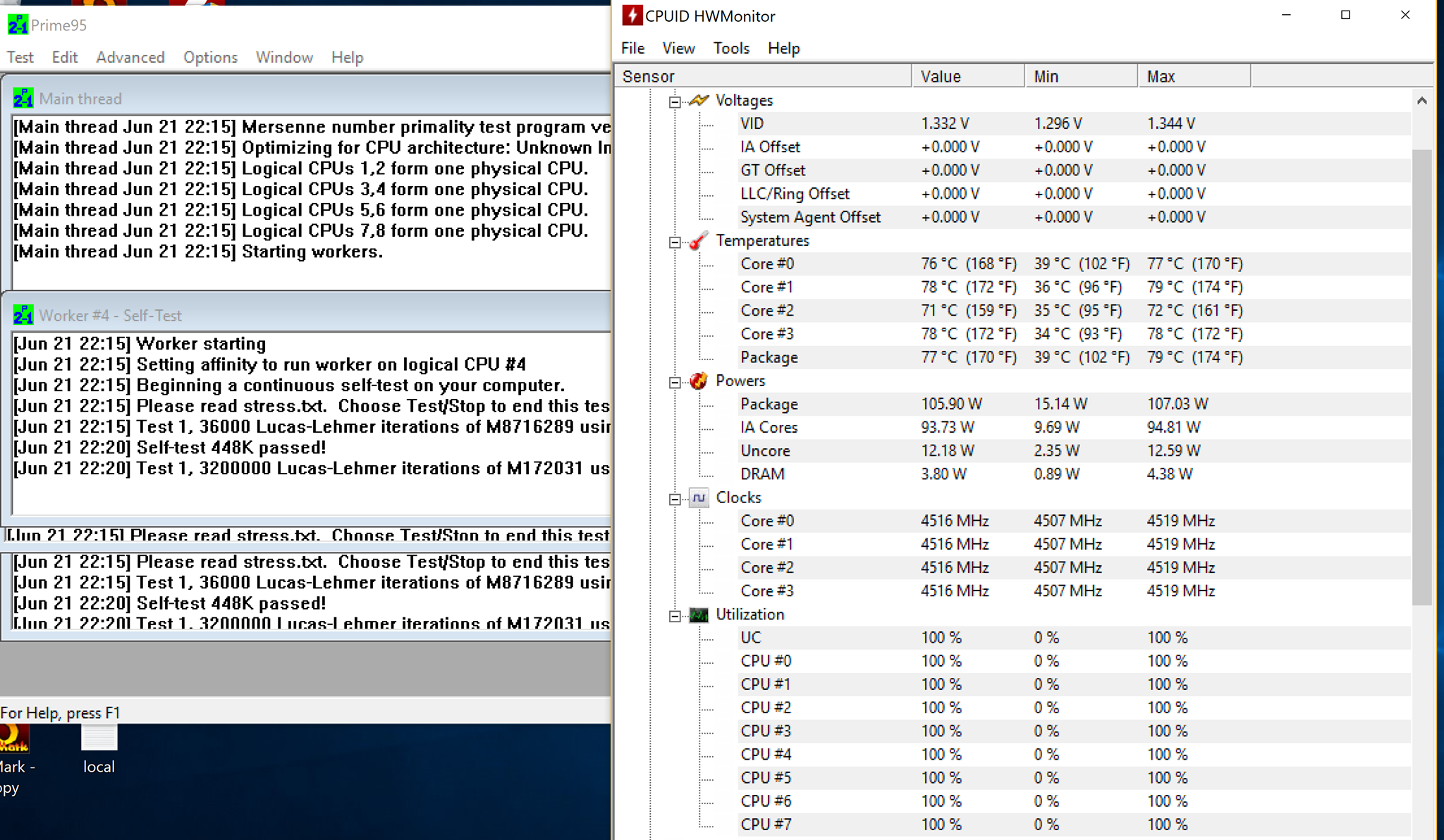Select the Uncore power row

[x=1073, y=450]
